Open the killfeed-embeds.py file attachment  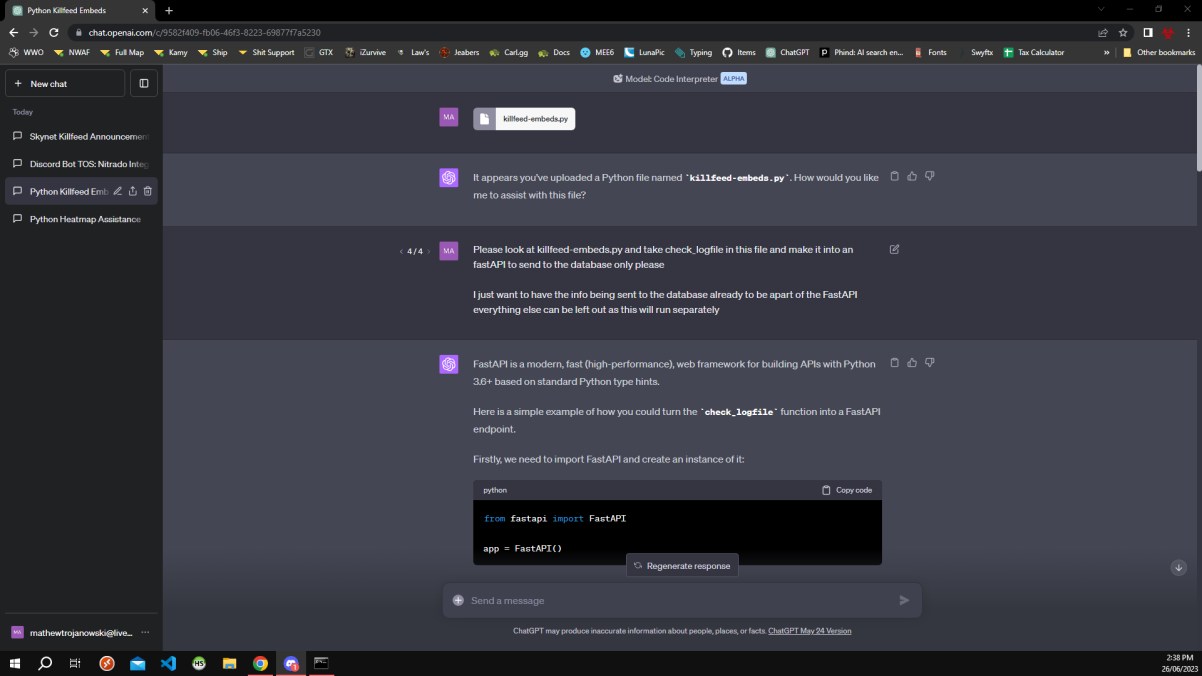[x=524, y=119]
